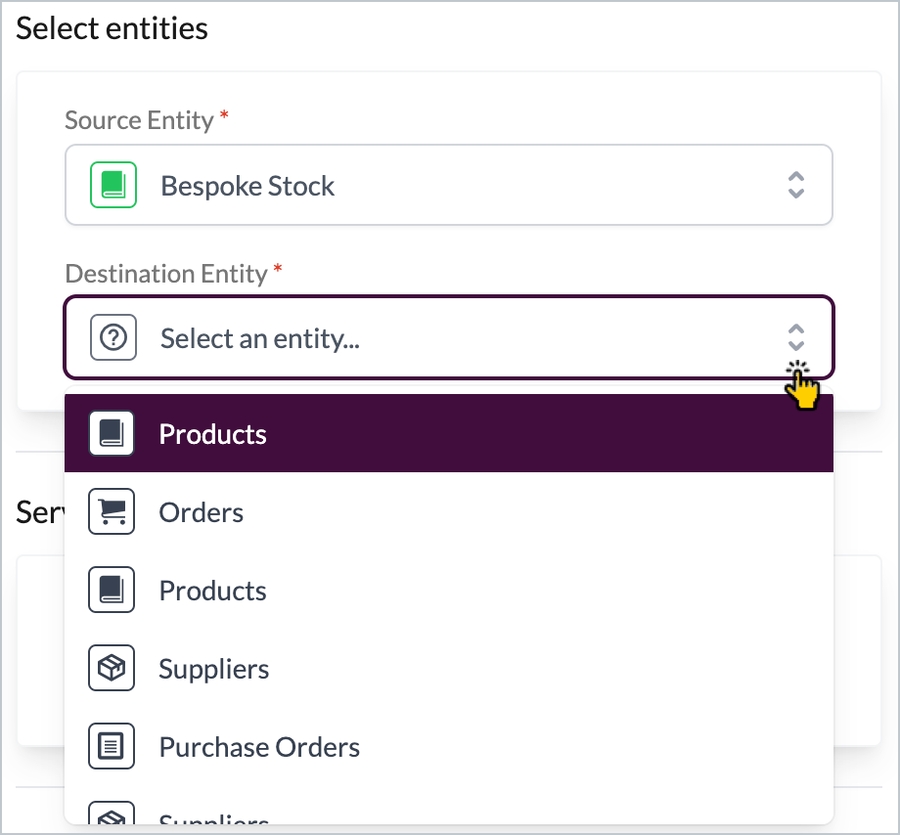Click the book icon on highlighted Products row
This screenshot has height=835, width=900.
click(111, 434)
